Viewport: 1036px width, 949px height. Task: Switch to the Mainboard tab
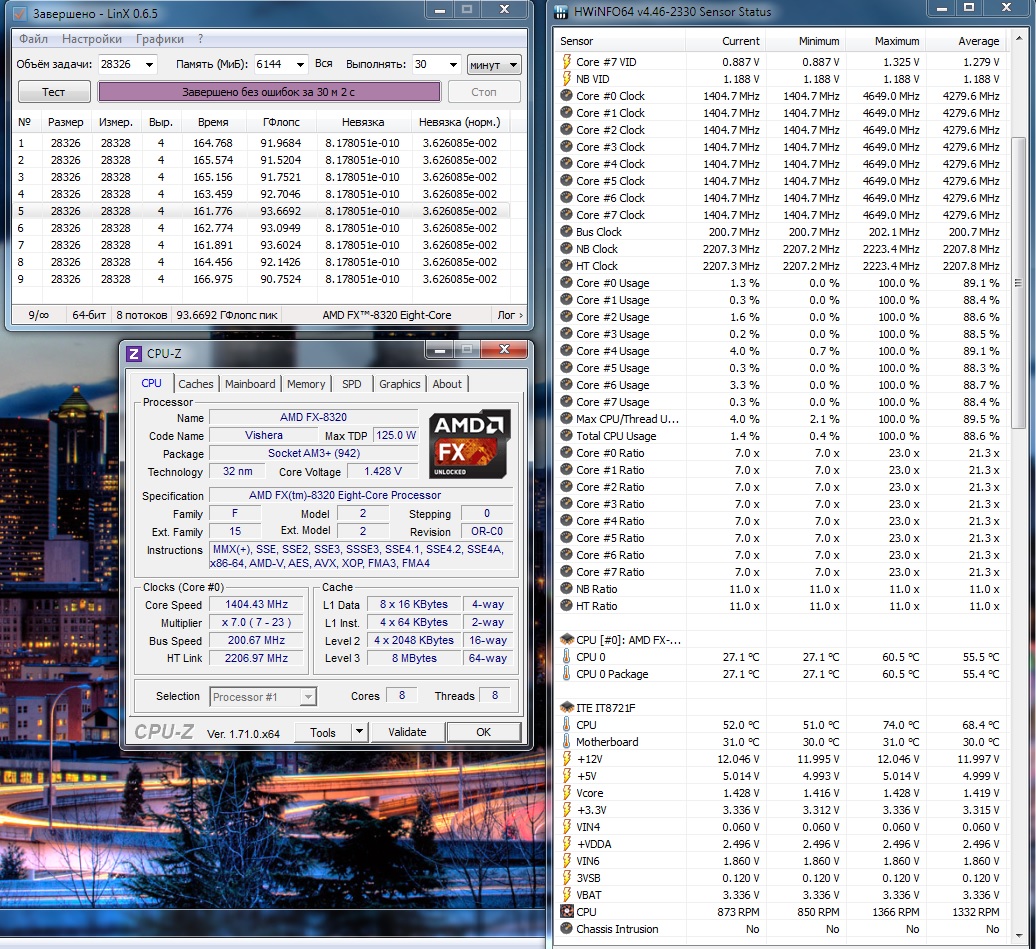[x=250, y=384]
